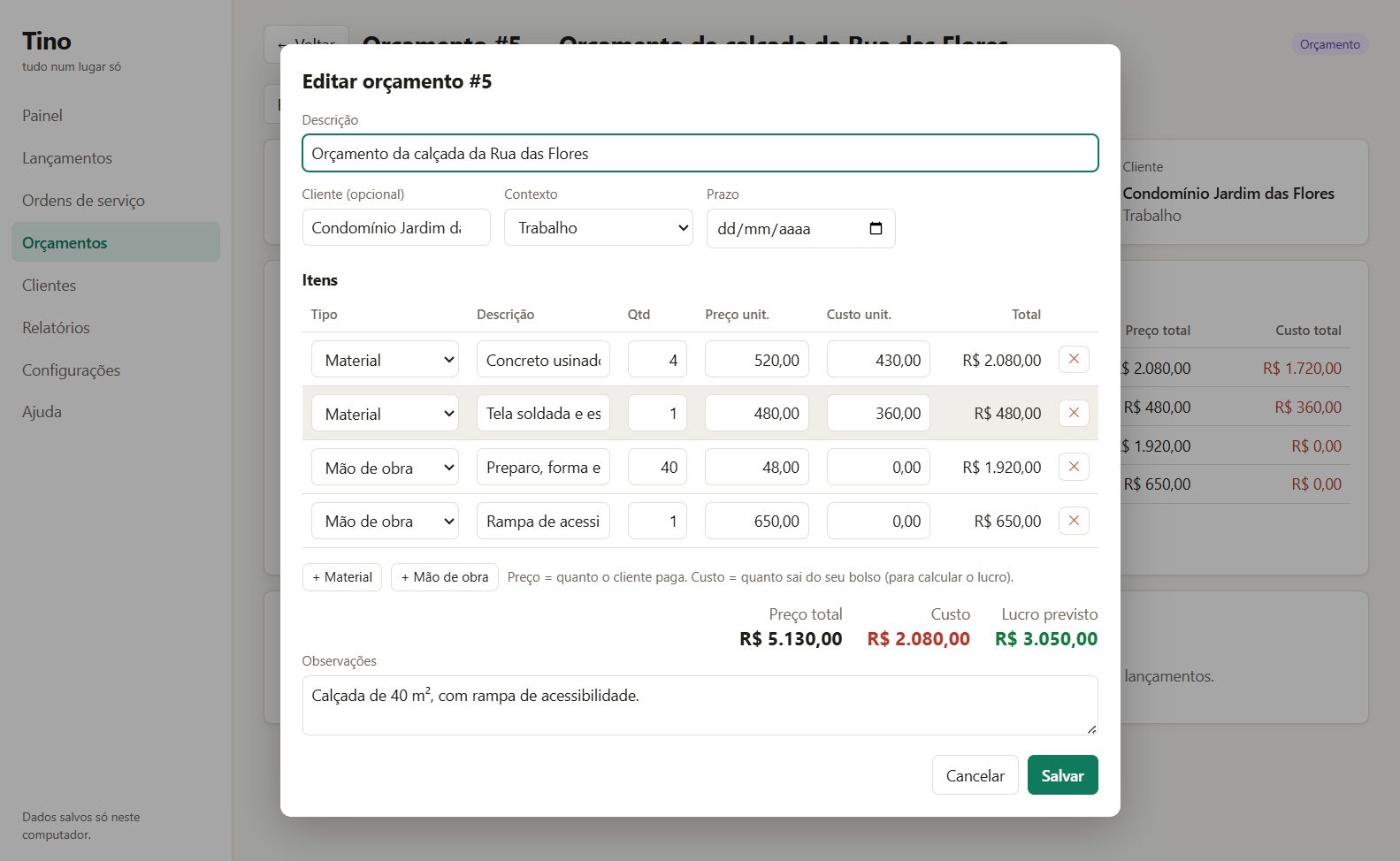Screen dimensions: 1400x861
Task: Click the Concreto usinado description field
Action: tap(543, 360)
